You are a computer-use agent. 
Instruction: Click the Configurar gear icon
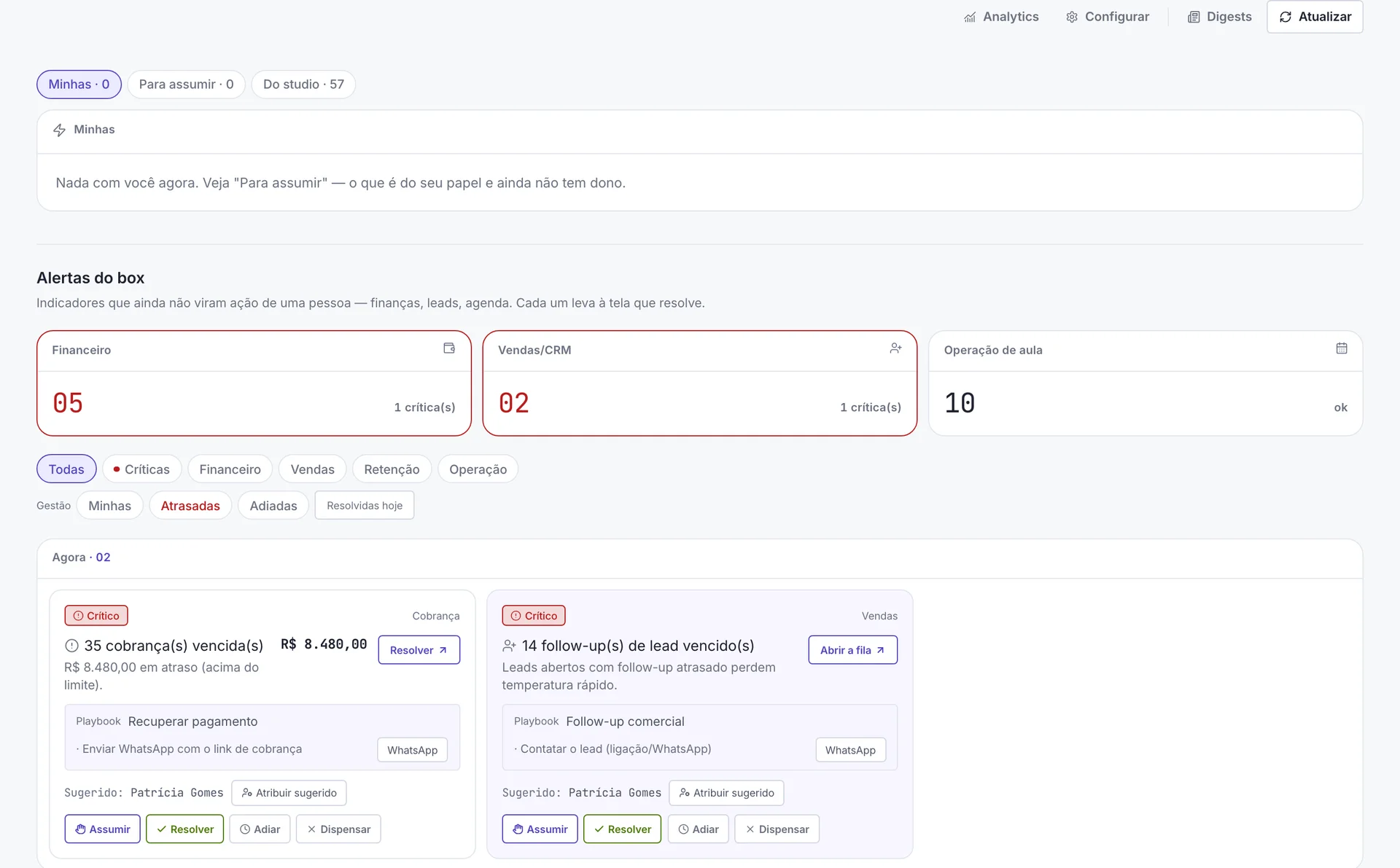tap(1072, 17)
